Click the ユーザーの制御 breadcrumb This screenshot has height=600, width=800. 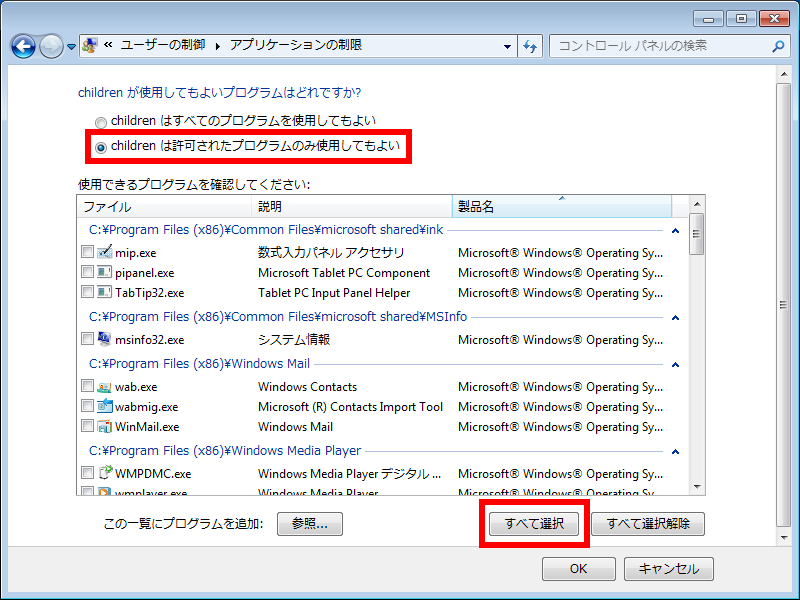coord(163,45)
